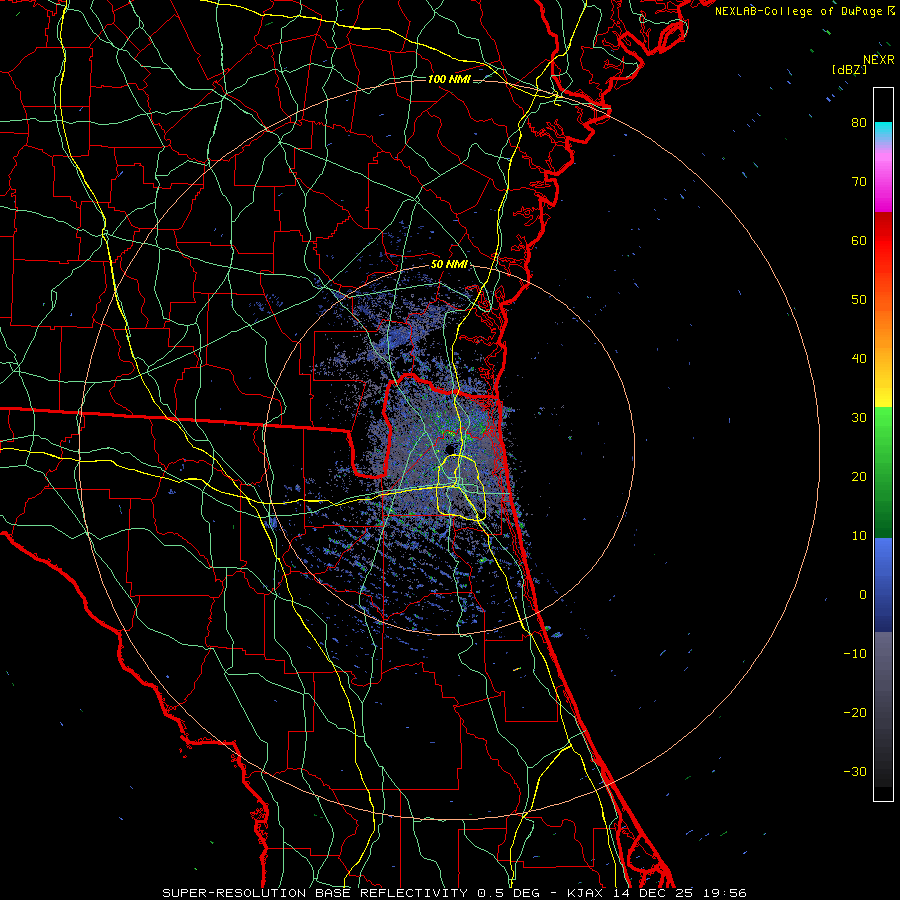
Task: Click the -30 dBZ scale value
Action: pos(855,771)
